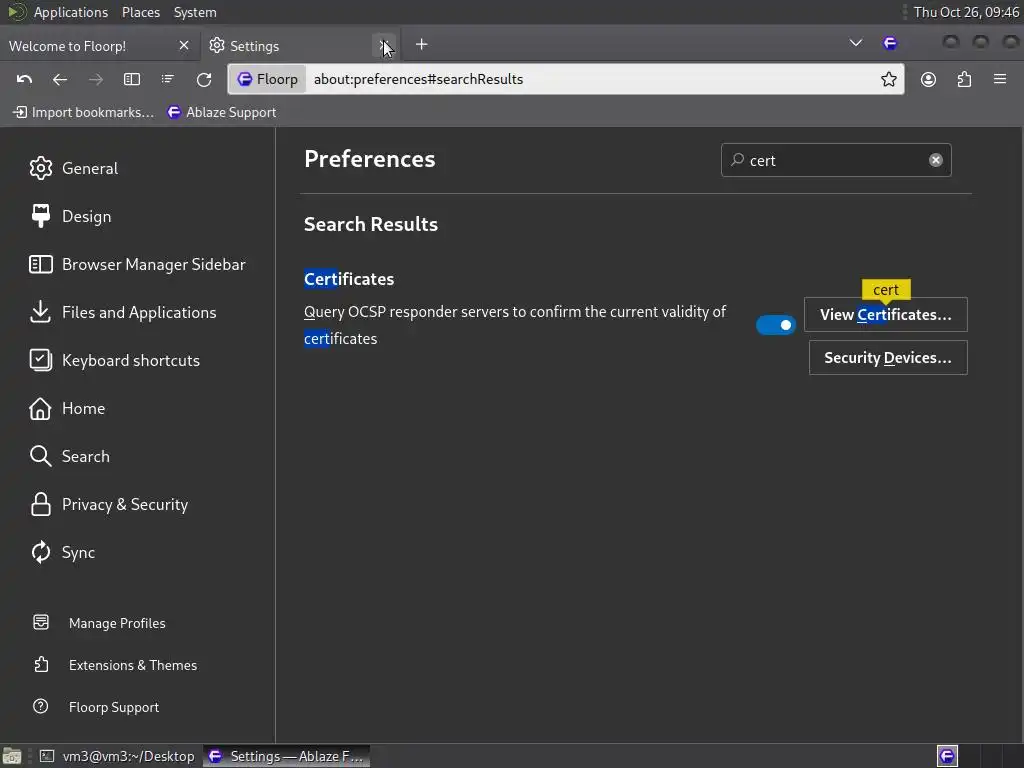Expand the list all tabs chevron
Viewport: 1024px width, 768px height.
855,43
